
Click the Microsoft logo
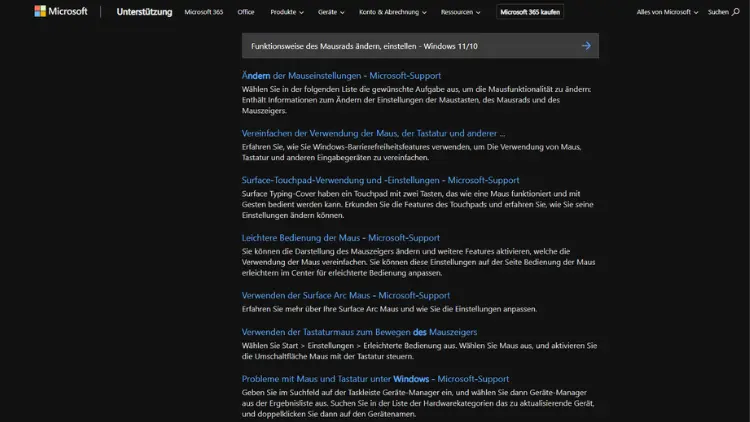[61, 11]
